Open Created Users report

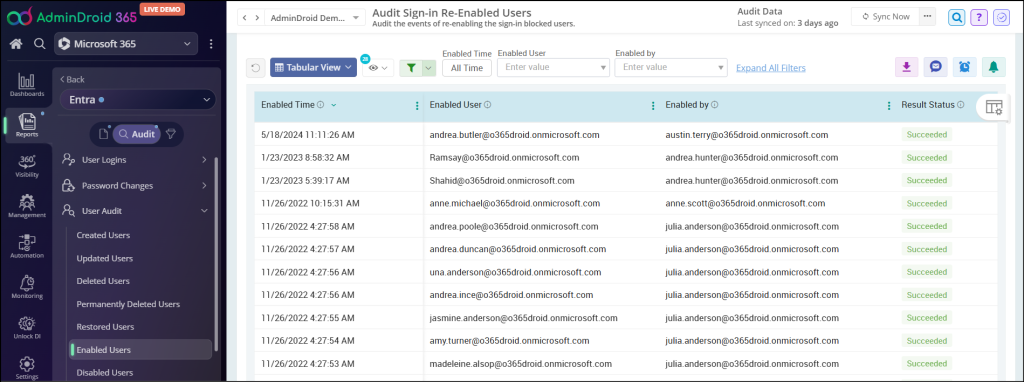103,235
